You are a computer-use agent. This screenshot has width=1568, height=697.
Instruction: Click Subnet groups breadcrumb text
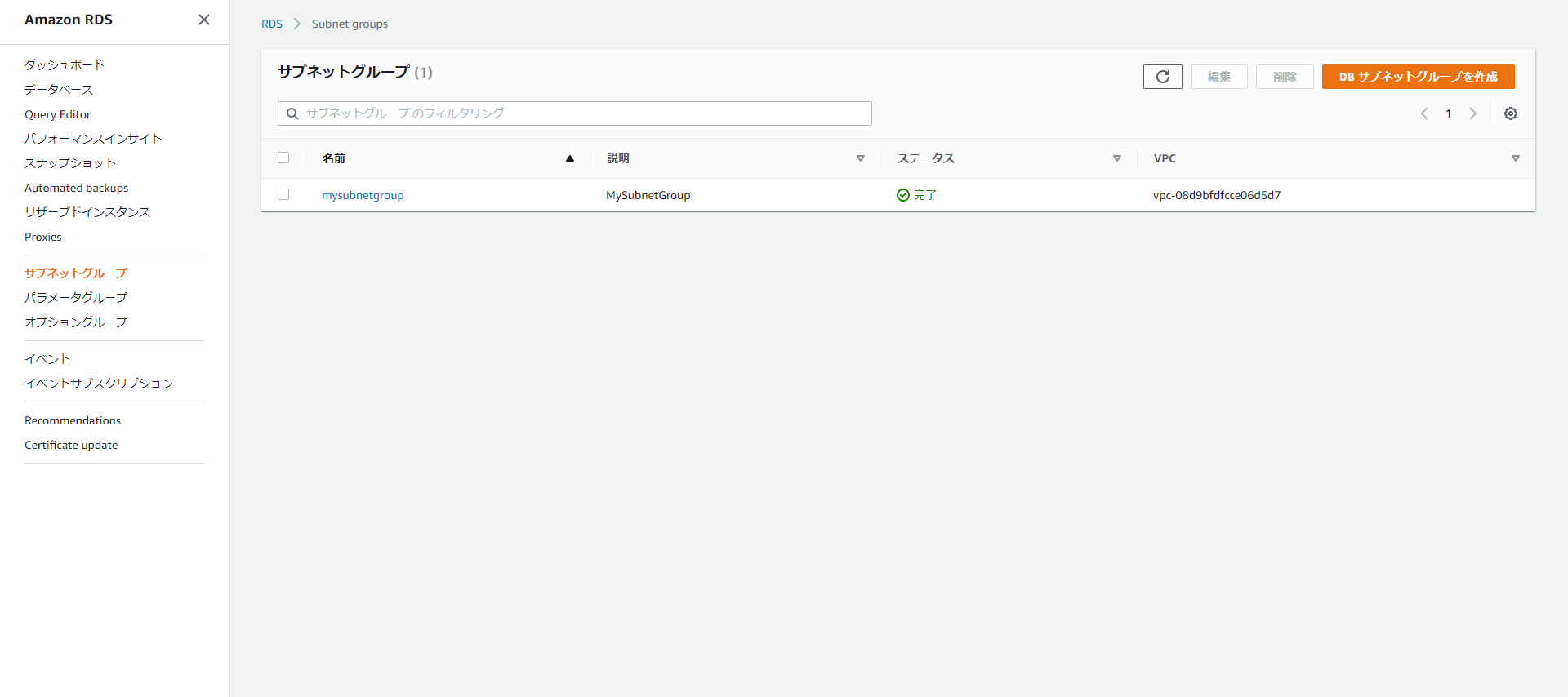tap(350, 24)
